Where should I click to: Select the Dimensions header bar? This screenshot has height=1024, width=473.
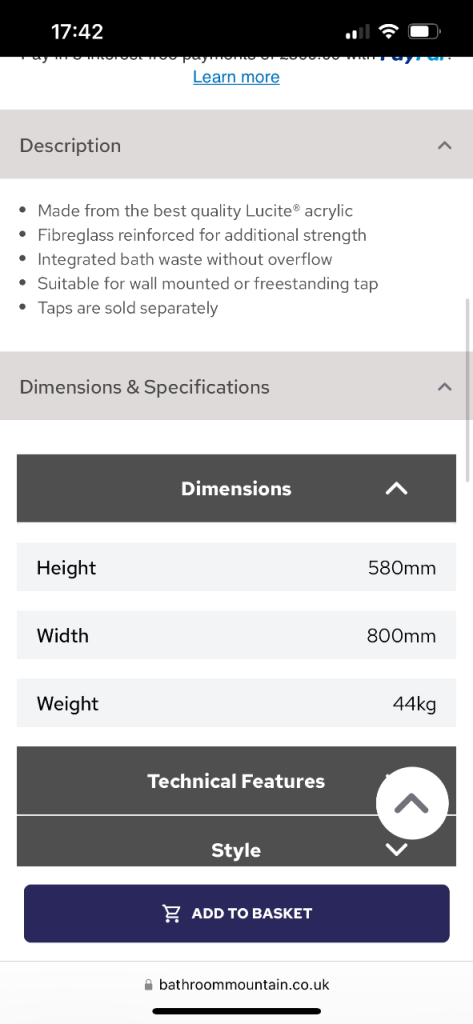[236, 488]
